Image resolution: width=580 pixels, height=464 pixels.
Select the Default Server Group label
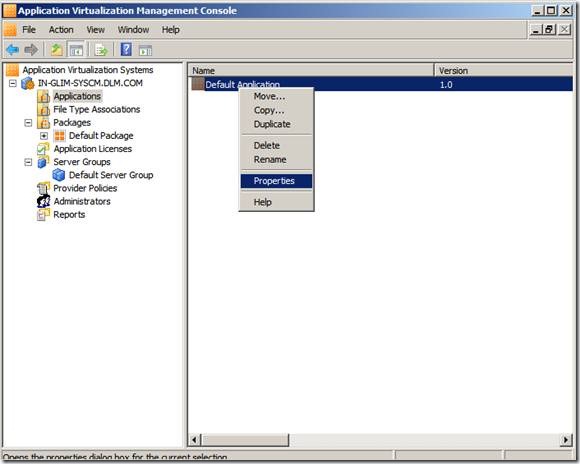pyautogui.click(x=111, y=175)
